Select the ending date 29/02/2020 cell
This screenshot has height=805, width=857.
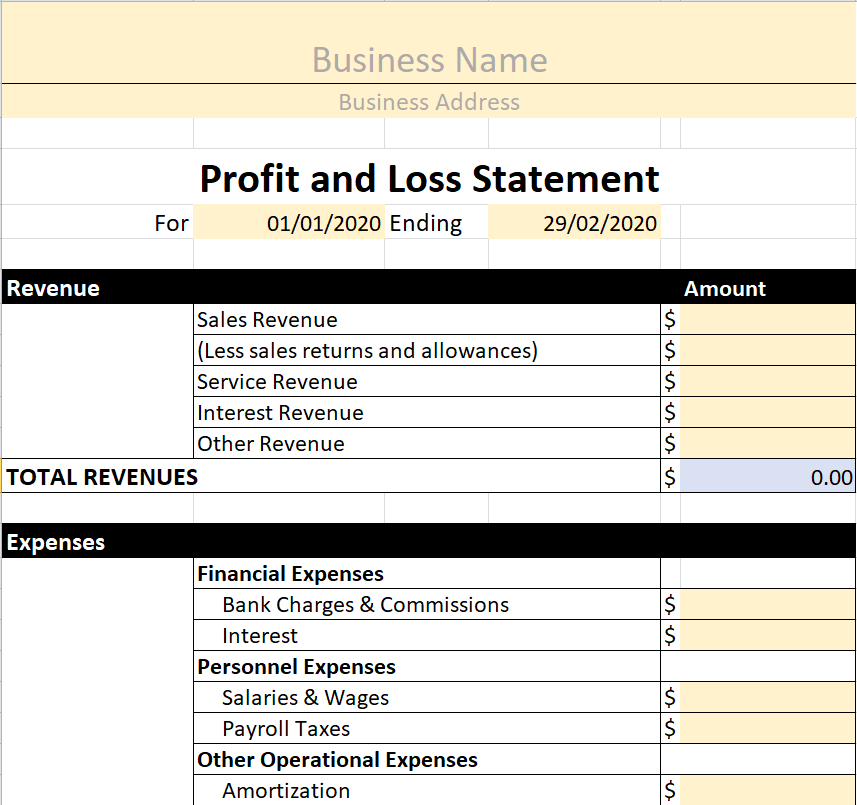pos(574,223)
